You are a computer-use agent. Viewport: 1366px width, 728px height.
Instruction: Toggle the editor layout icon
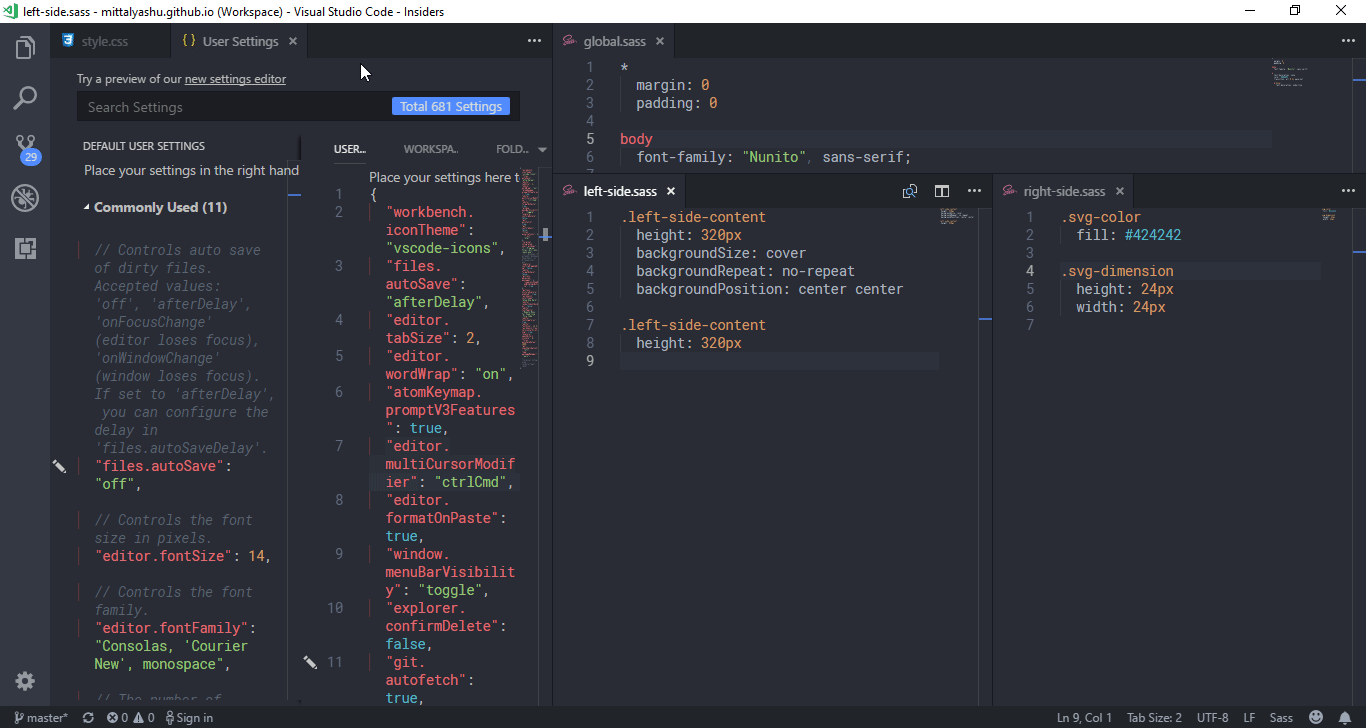point(941,190)
